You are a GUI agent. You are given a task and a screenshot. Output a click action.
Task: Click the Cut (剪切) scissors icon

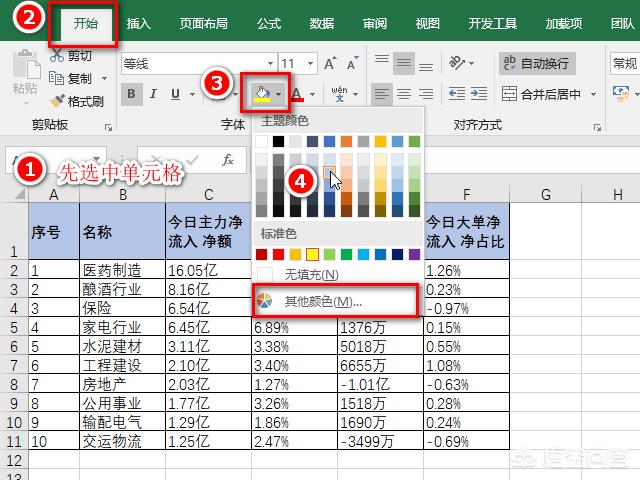pos(57,55)
